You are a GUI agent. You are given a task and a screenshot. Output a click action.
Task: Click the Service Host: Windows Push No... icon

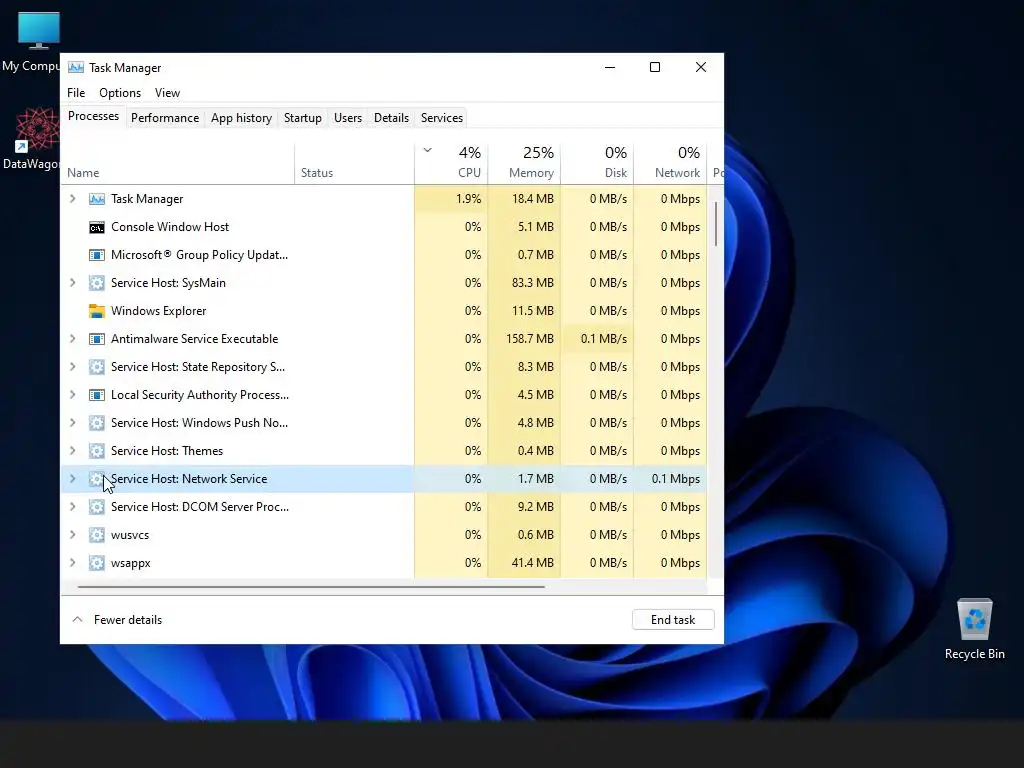[97, 423]
